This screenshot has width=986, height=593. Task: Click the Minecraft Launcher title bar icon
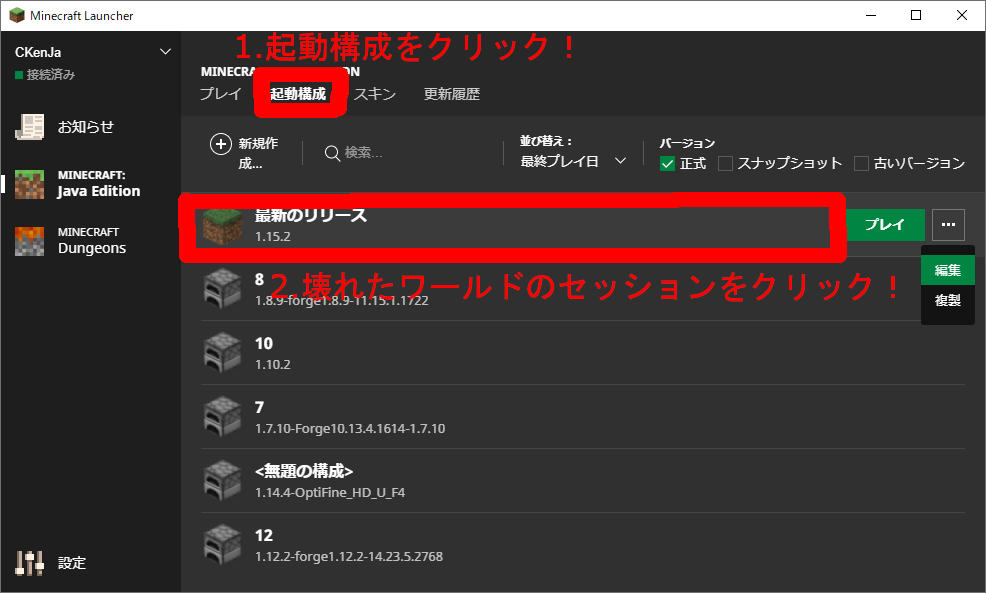(x=17, y=15)
